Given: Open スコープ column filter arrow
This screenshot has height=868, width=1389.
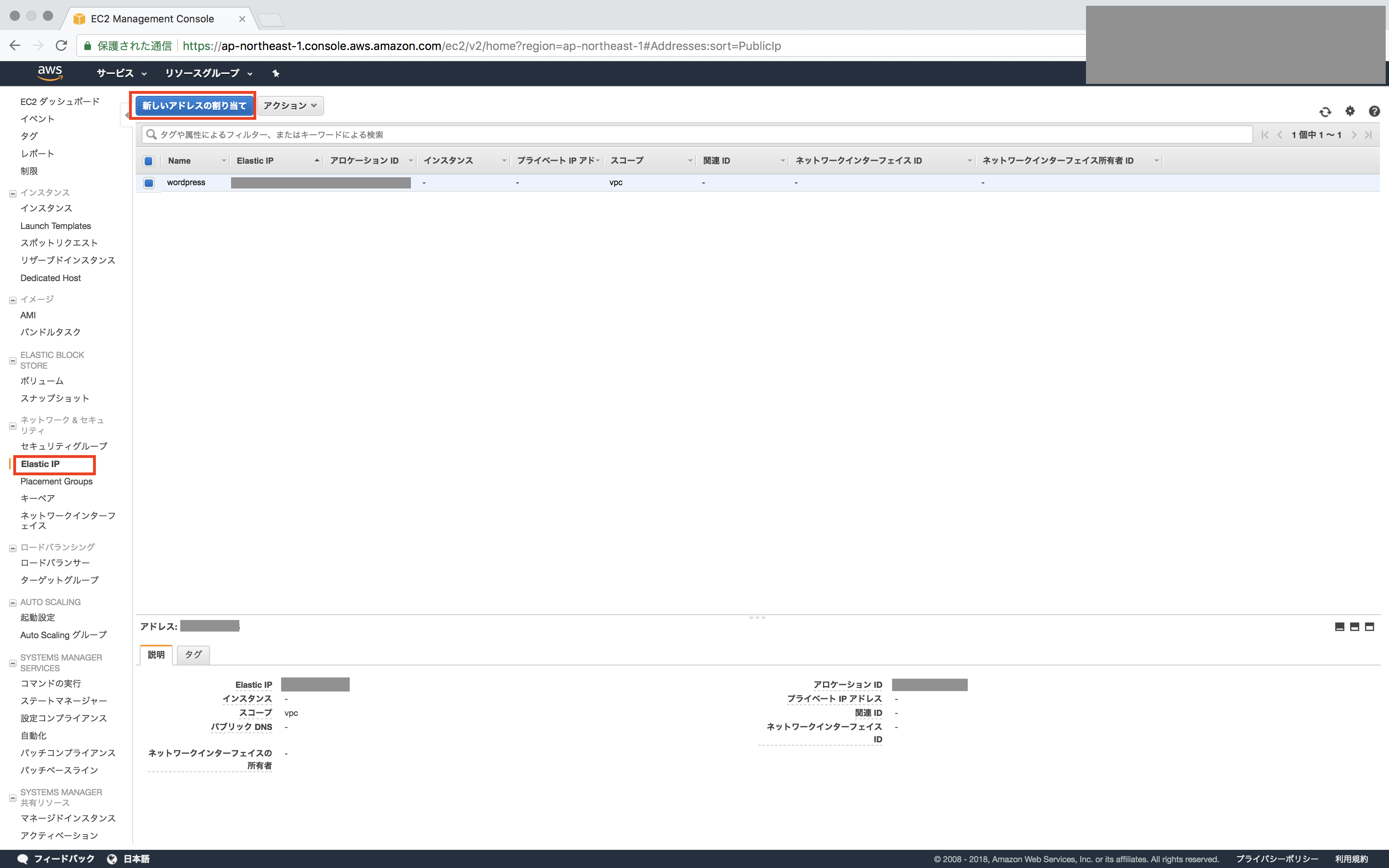Looking at the screenshot, I should [x=690, y=161].
